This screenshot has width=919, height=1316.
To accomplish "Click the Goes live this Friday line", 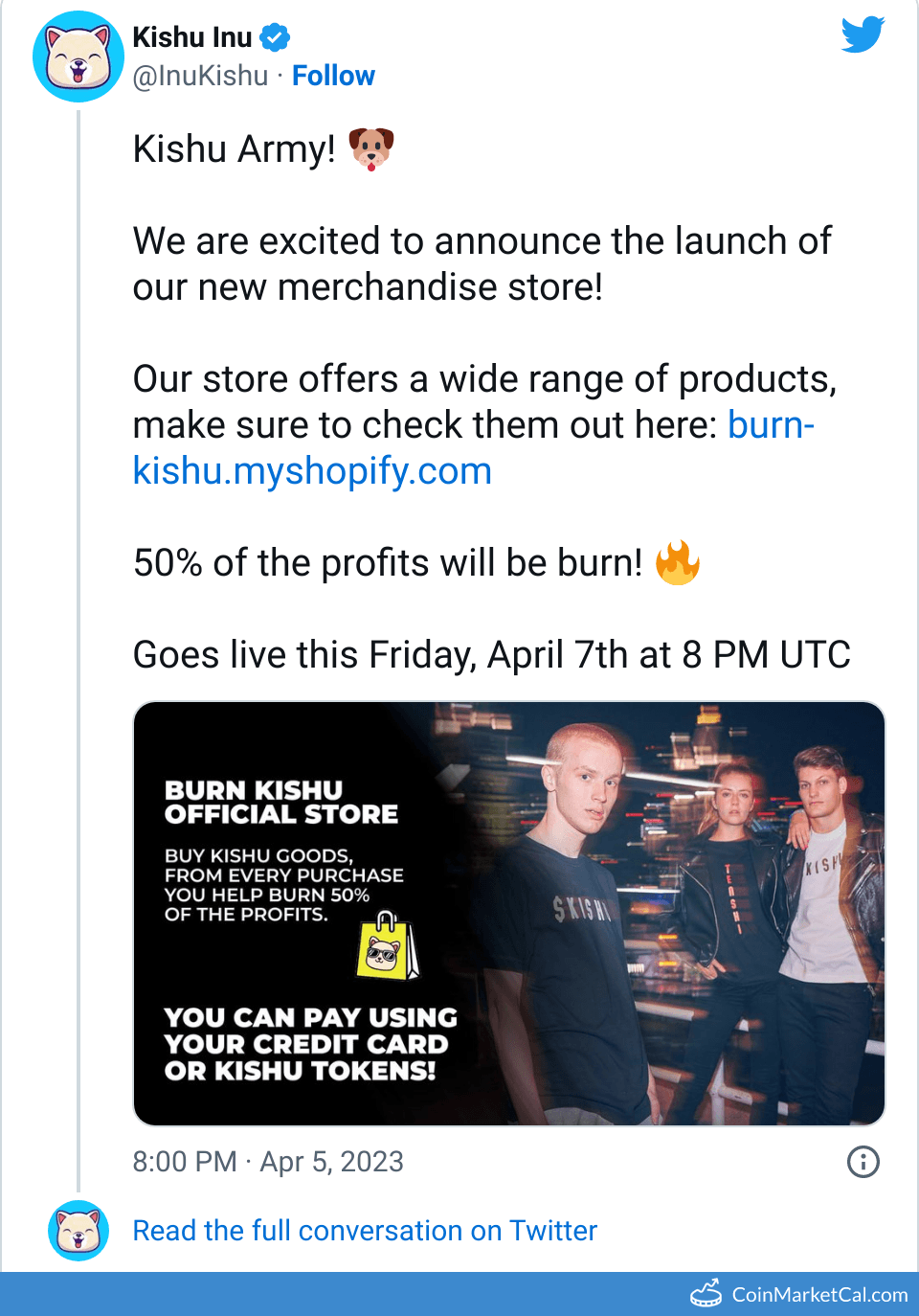I will tap(491, 655).
